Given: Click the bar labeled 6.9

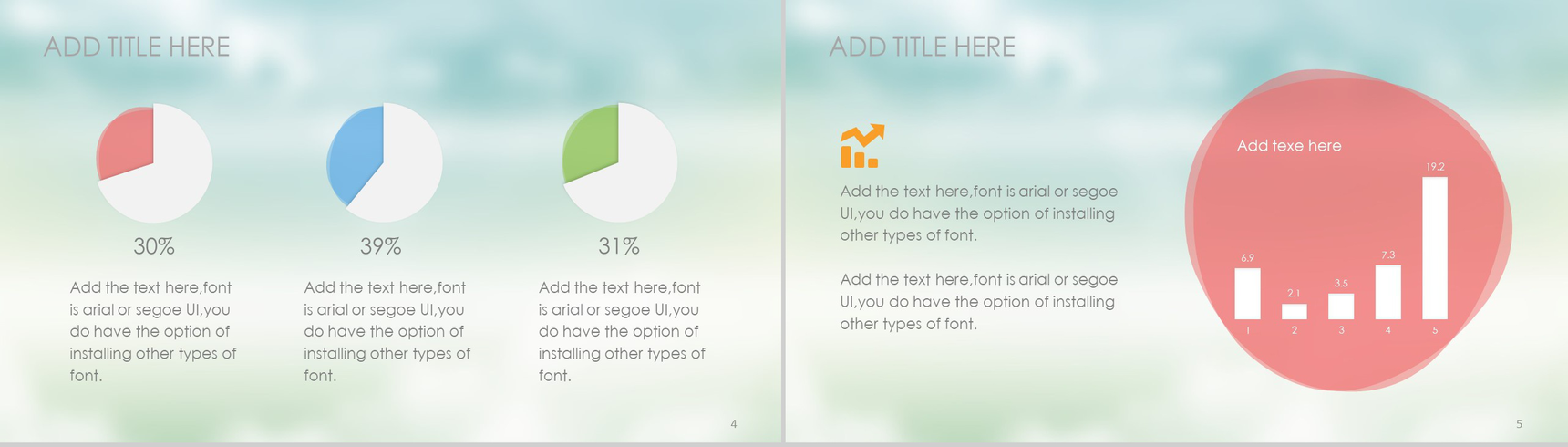Looking at the screenshot, I should tap(1247, 294).
